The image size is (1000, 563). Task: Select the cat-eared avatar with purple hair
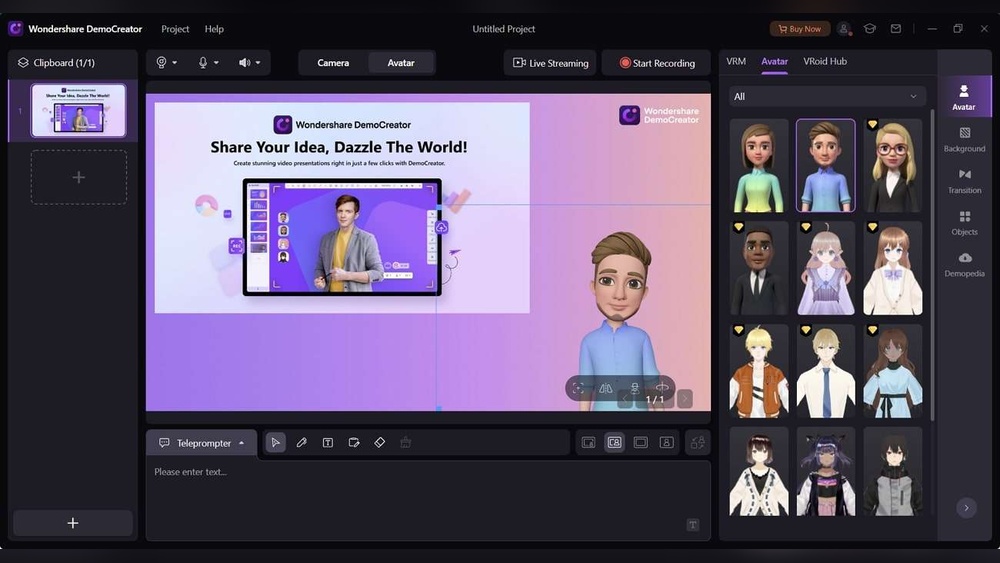click(826, 471)
